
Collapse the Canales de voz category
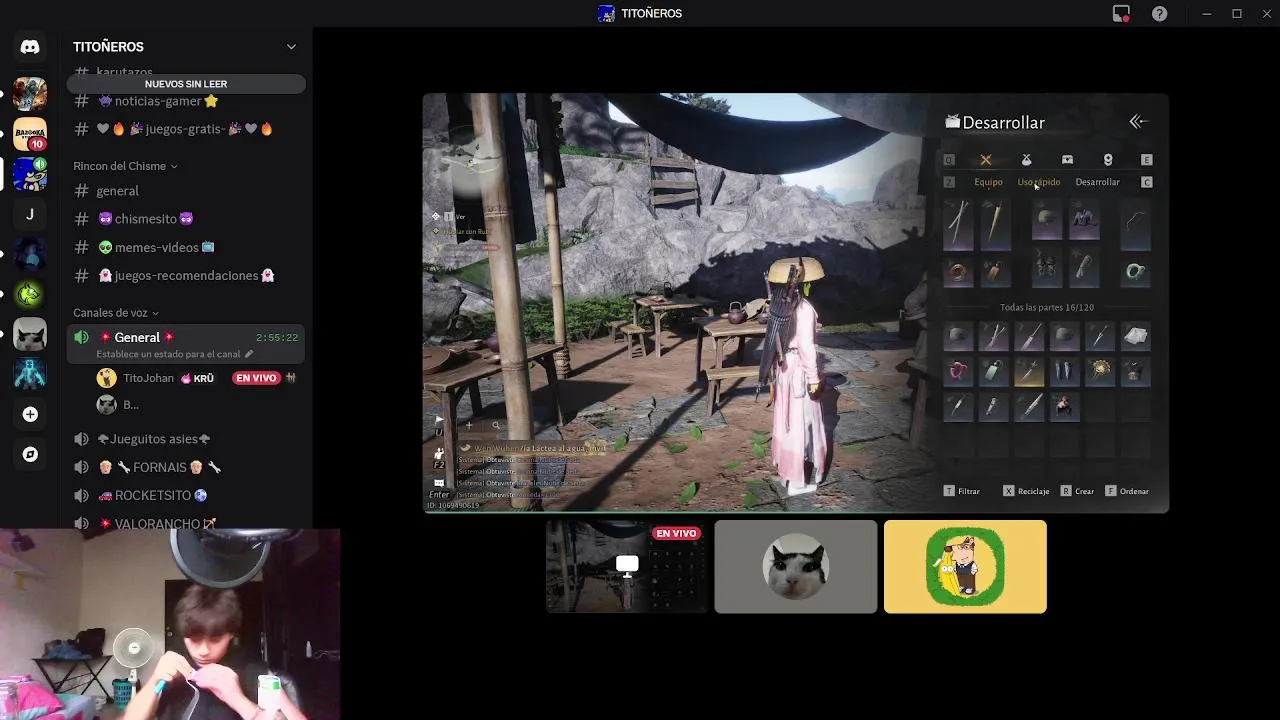116,313
